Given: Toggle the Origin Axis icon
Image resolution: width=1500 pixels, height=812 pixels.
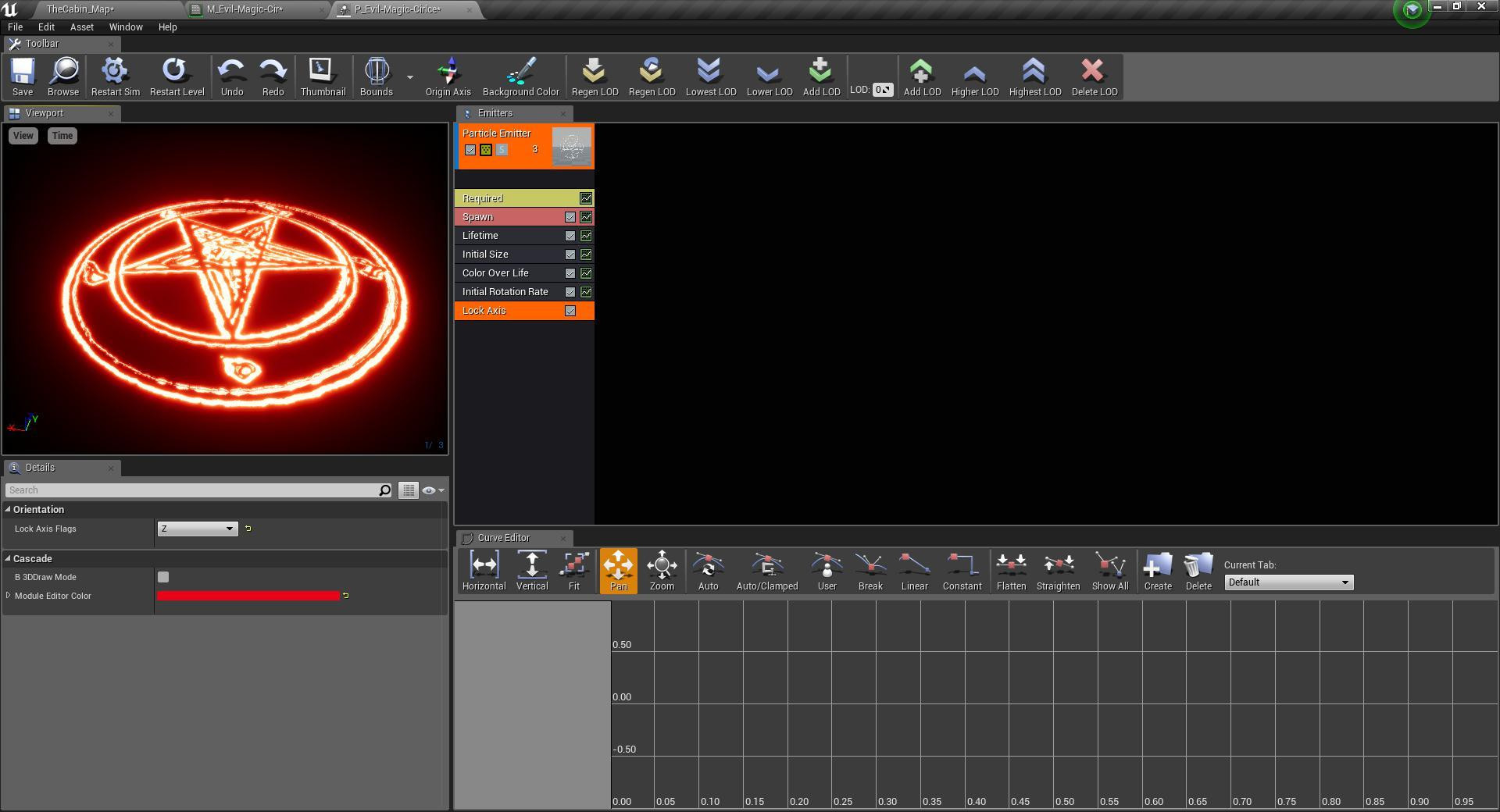Looking at the screenshot, I should tap(448, 77).
